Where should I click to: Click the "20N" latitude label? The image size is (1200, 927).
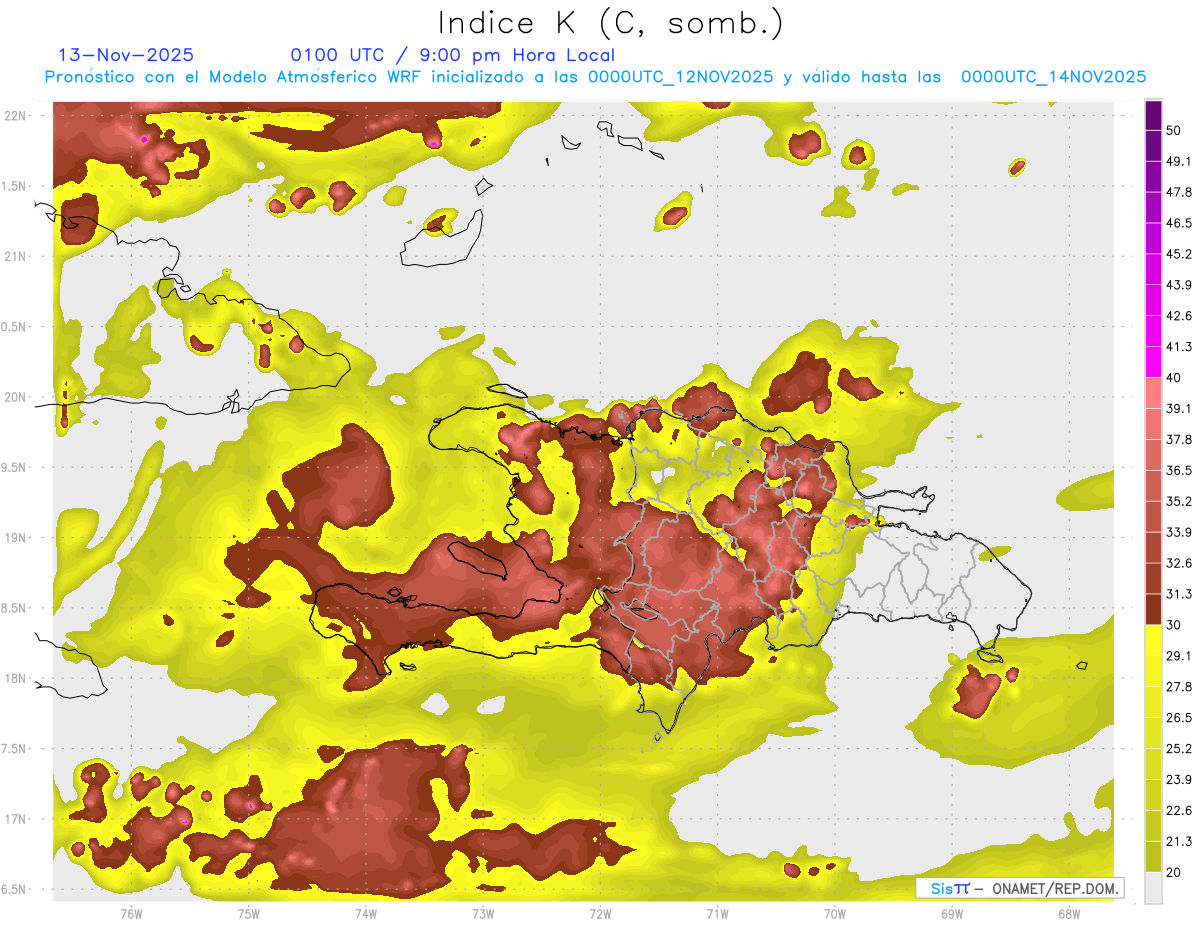[14, 397]
